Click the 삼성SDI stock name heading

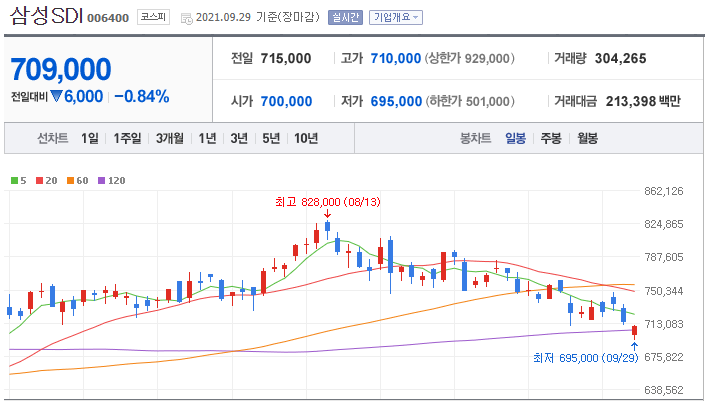(x=46, y=17)
